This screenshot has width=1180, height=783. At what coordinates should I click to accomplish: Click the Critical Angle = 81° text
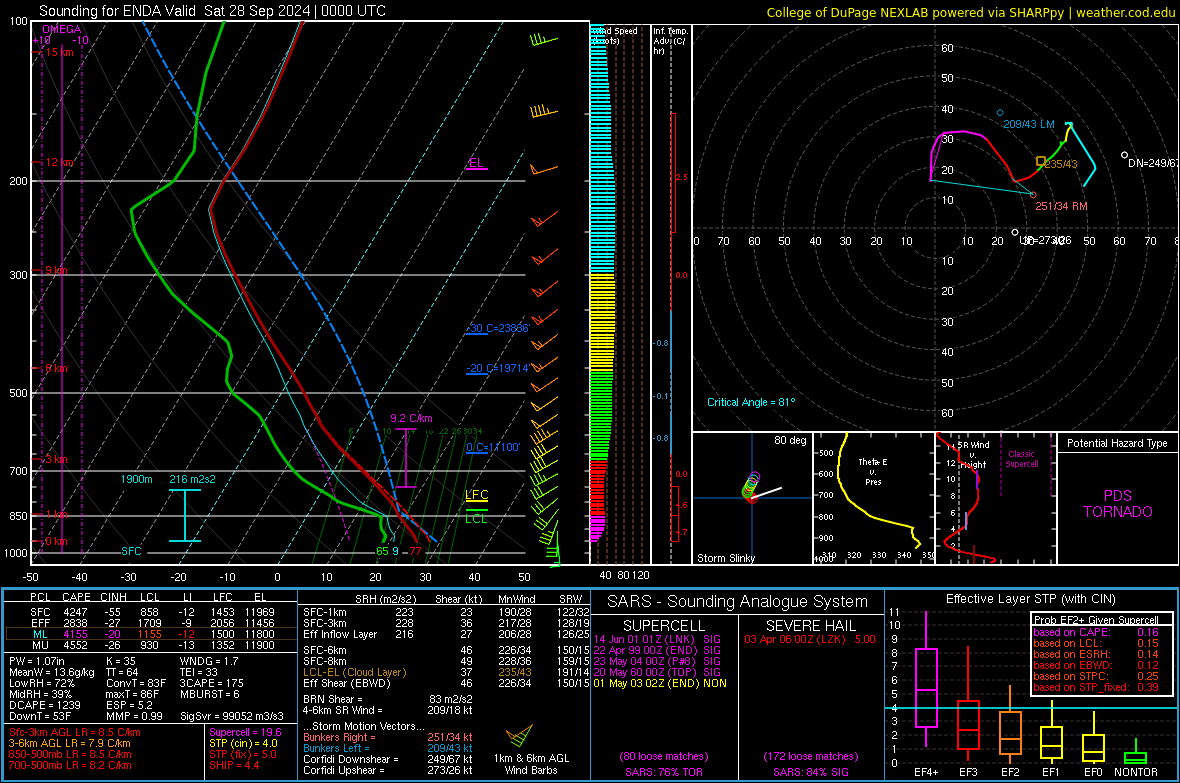point(751,402)
